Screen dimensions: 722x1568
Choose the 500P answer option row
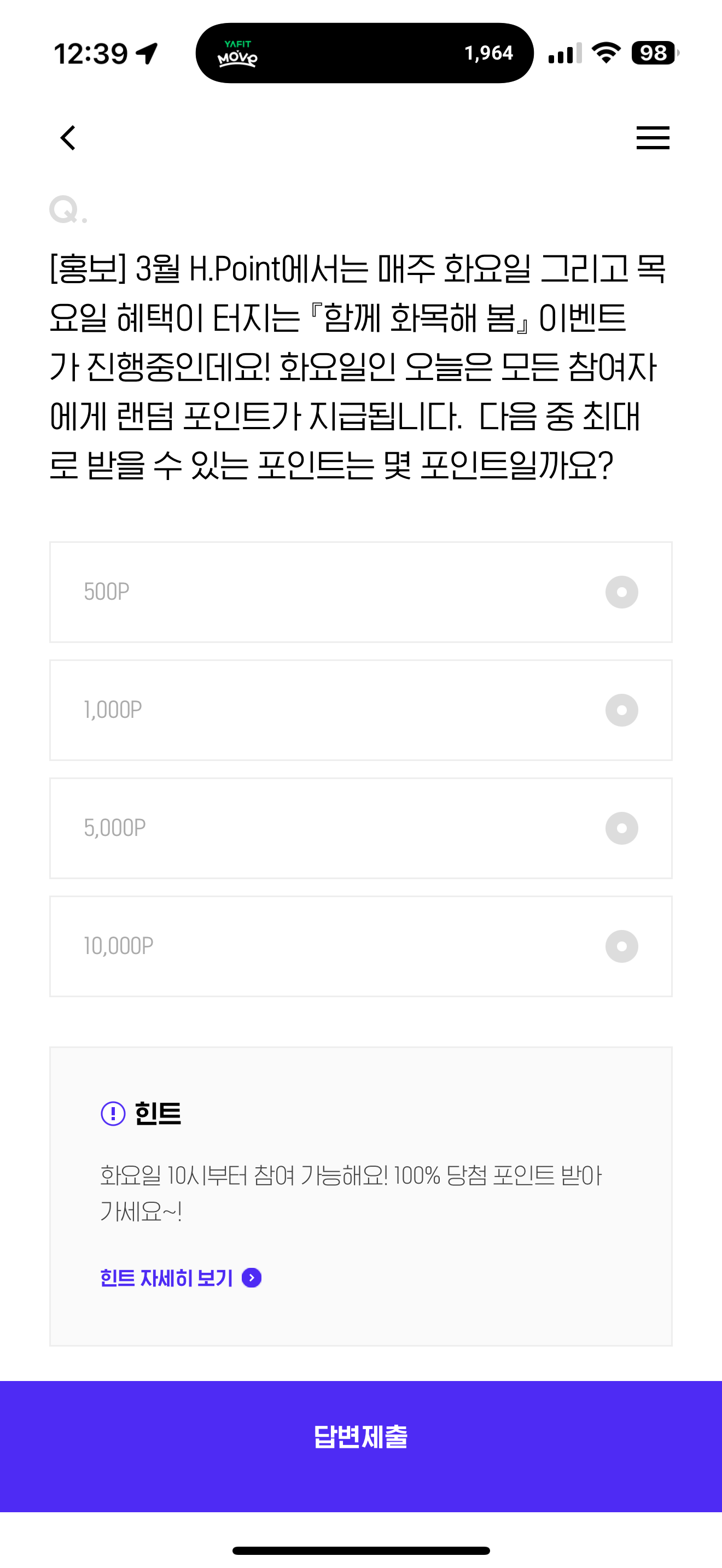pos(361,592)
